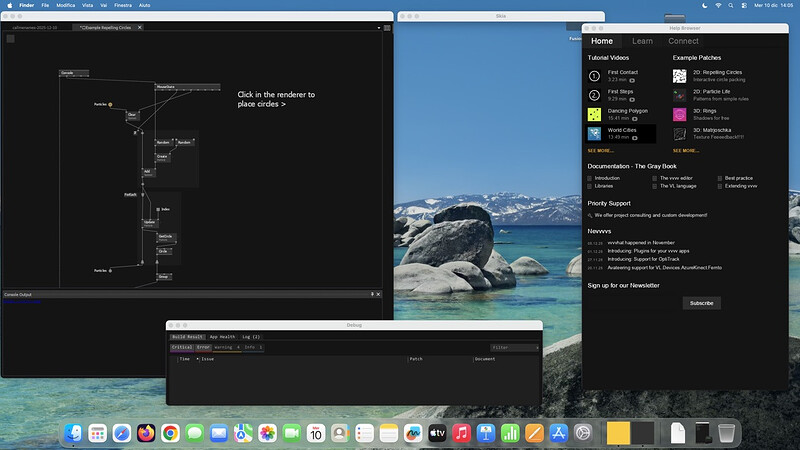Open the 2D: Repelling Circles example icon
The height and width of the screenshot is (450, 800).
point(679,75)
